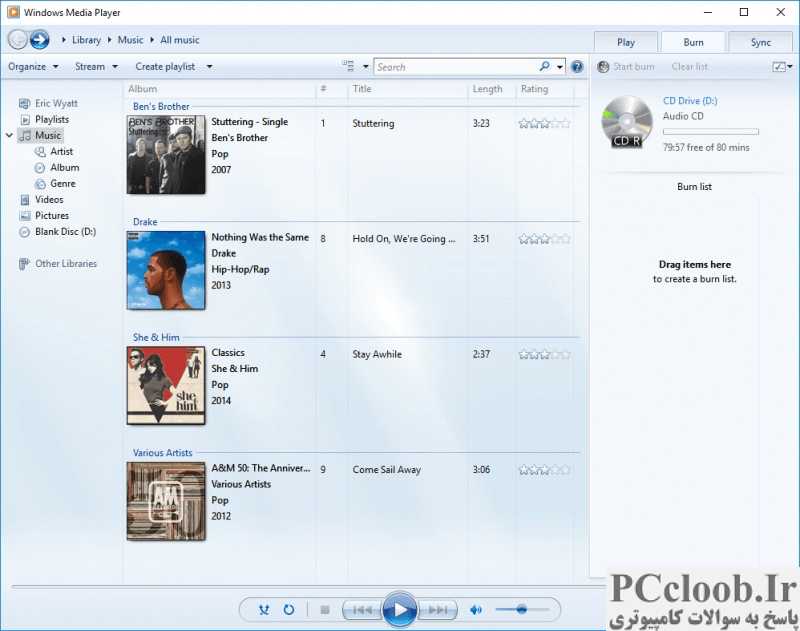Turn repeat on
This screenshot has height=631, width=800.
289,610
